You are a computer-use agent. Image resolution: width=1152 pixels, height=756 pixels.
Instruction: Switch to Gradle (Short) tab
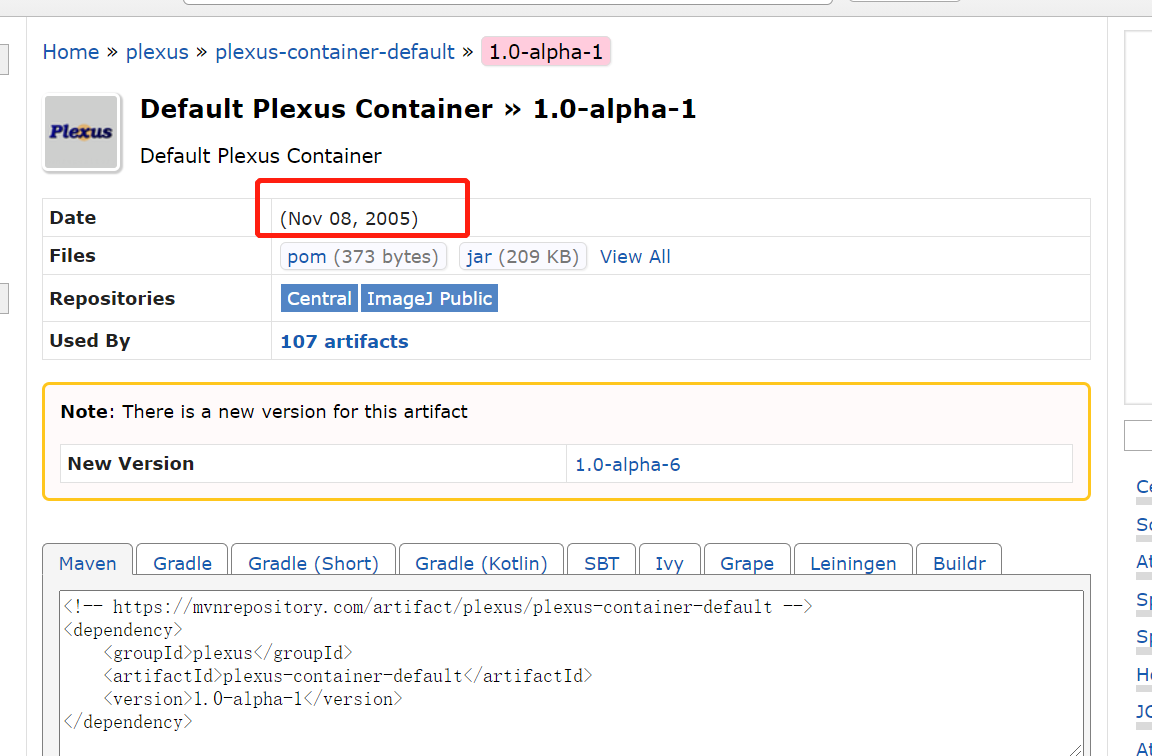tap(313, 563)
